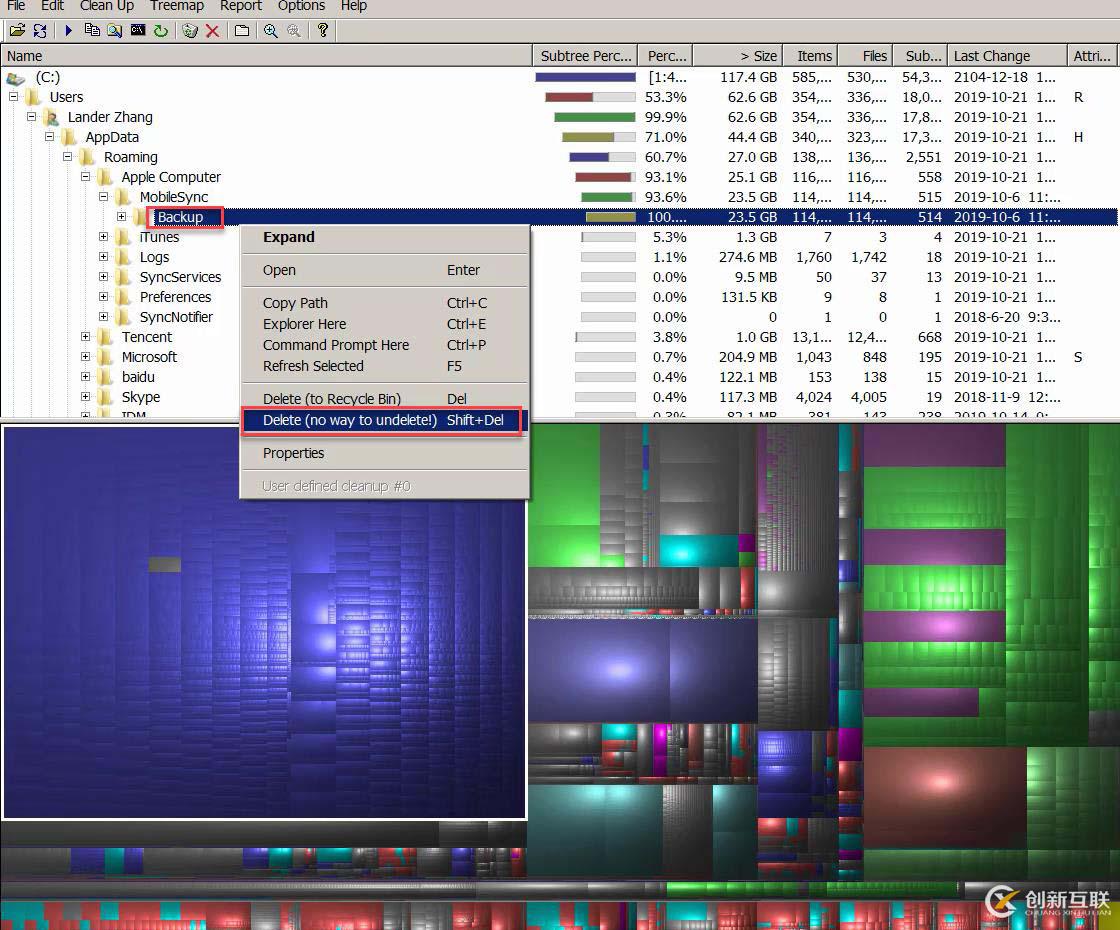Click the Copy Path toolbar icon

tap(92, 30)
